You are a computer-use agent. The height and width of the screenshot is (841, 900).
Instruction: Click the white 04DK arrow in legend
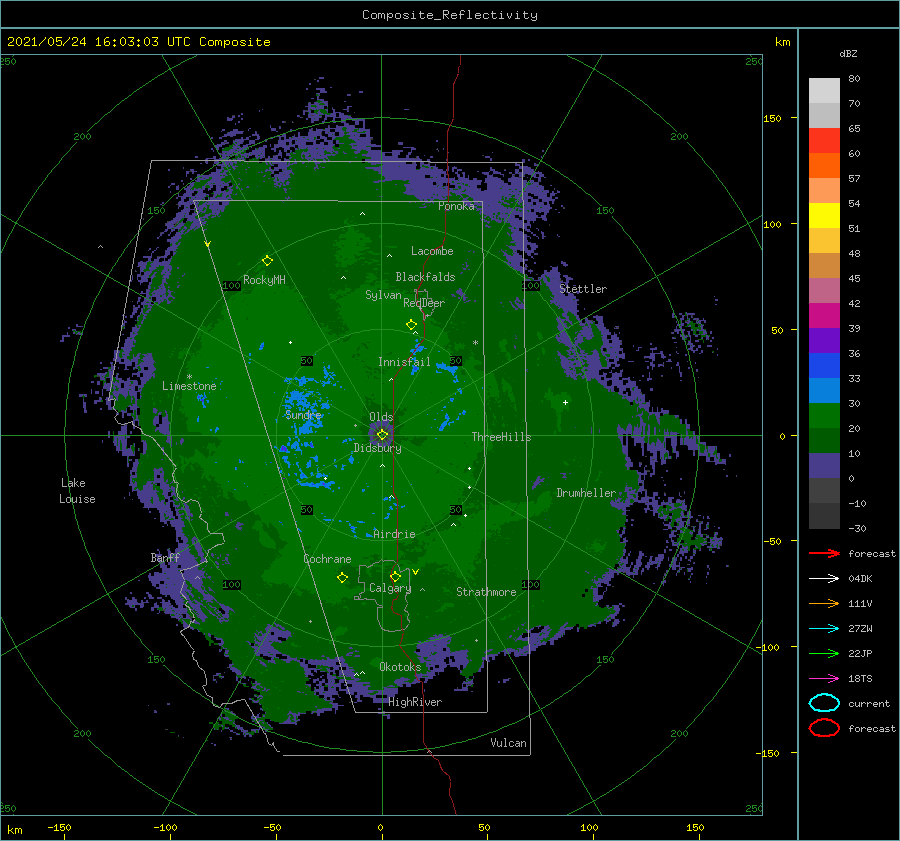(x=824, y=578)
